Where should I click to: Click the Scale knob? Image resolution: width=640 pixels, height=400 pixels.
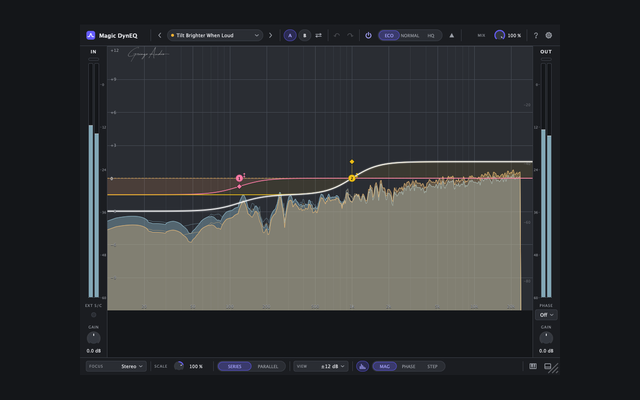click(x=179, y=366)
